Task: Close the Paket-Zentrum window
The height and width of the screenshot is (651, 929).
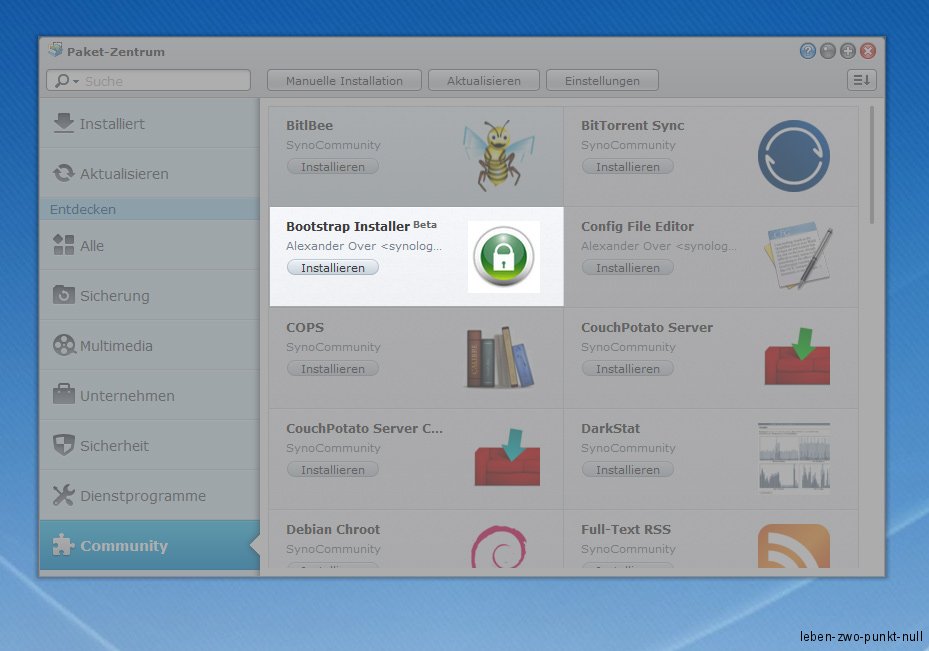Action: click(x=868, y=51)
